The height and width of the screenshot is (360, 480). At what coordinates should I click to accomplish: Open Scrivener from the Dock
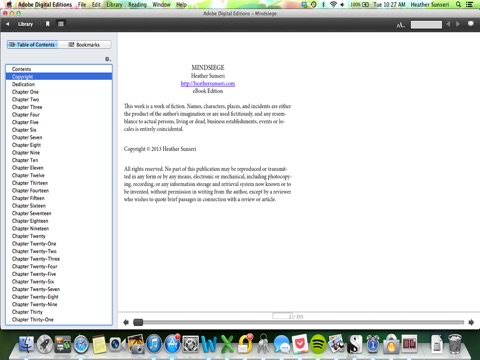pyautogui.click(x=354, y=344)
